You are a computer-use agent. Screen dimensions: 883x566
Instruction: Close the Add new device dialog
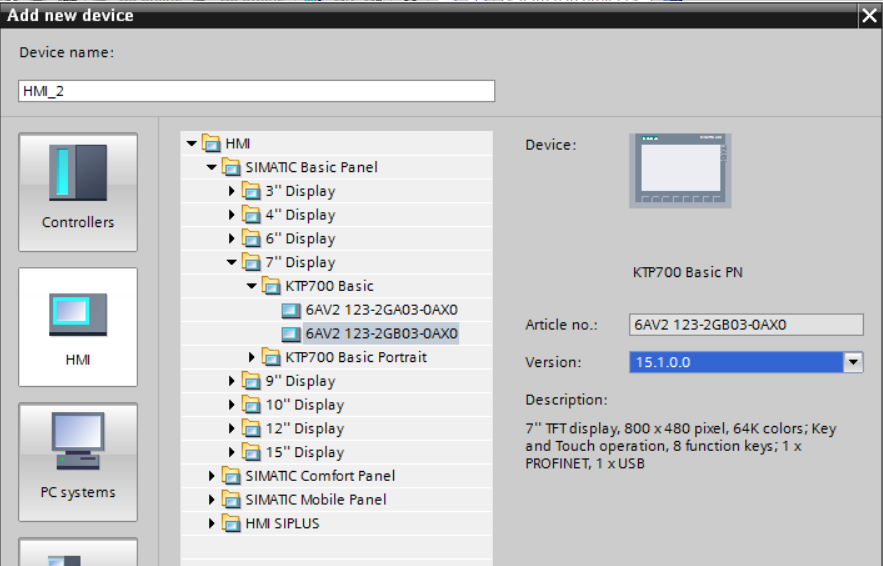[869, 15]
